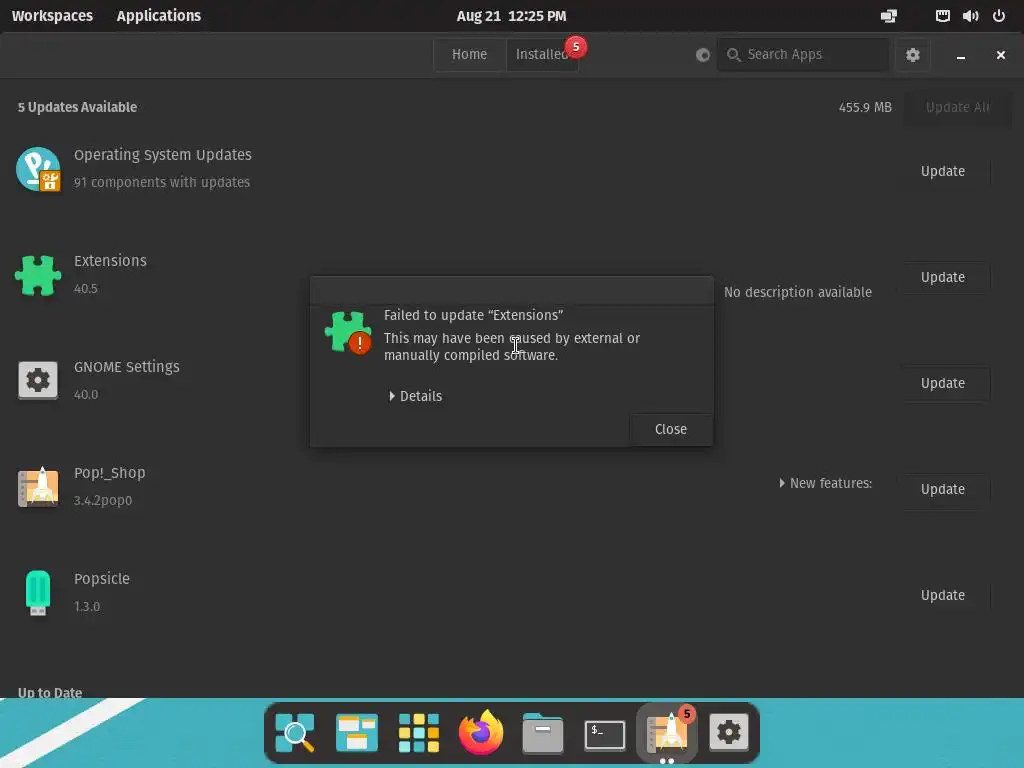Expand the New features disclosure for Pop!_Shop

pyautogui.click(x=825, y=483)
